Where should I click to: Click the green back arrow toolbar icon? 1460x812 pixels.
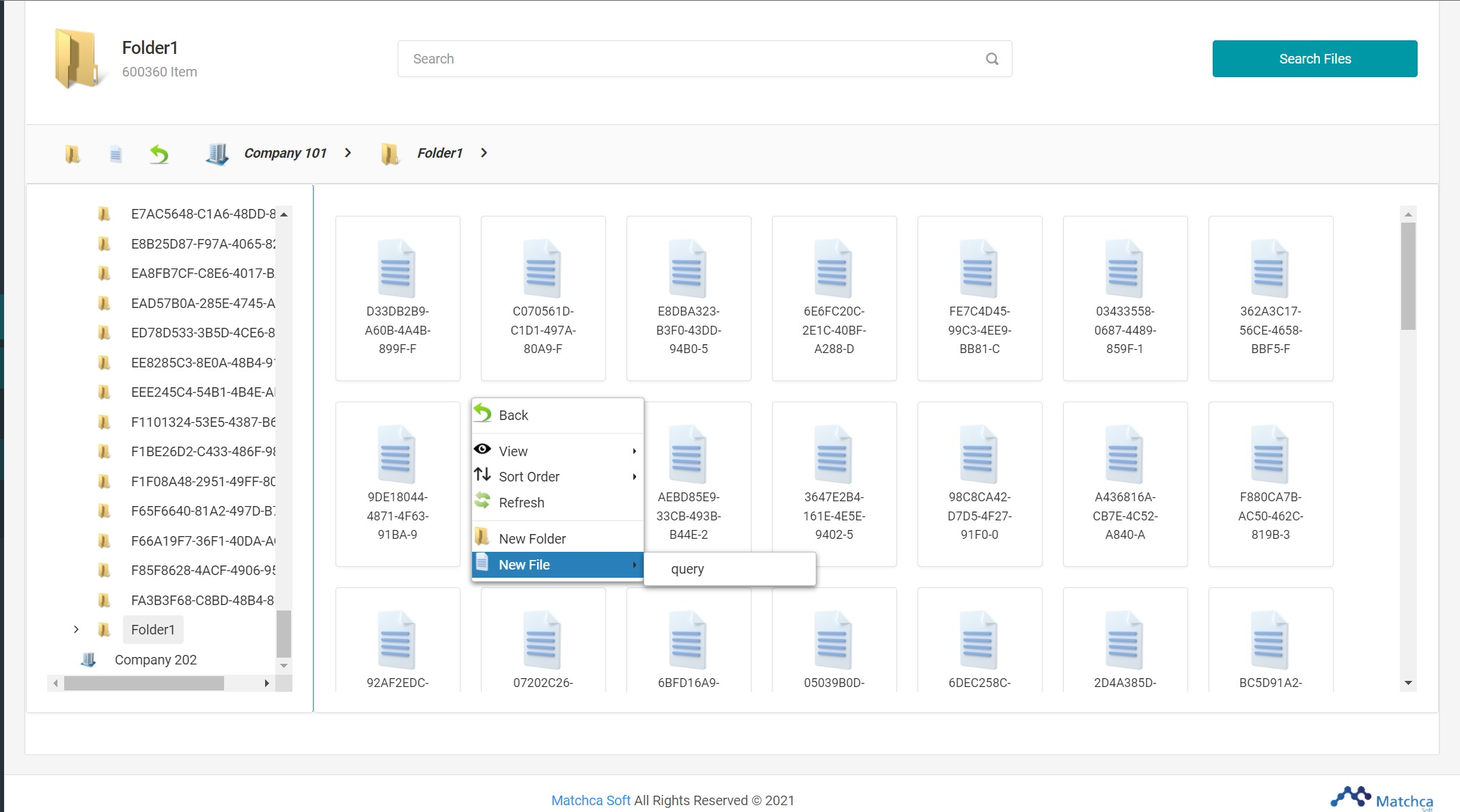tap(159, 154)
